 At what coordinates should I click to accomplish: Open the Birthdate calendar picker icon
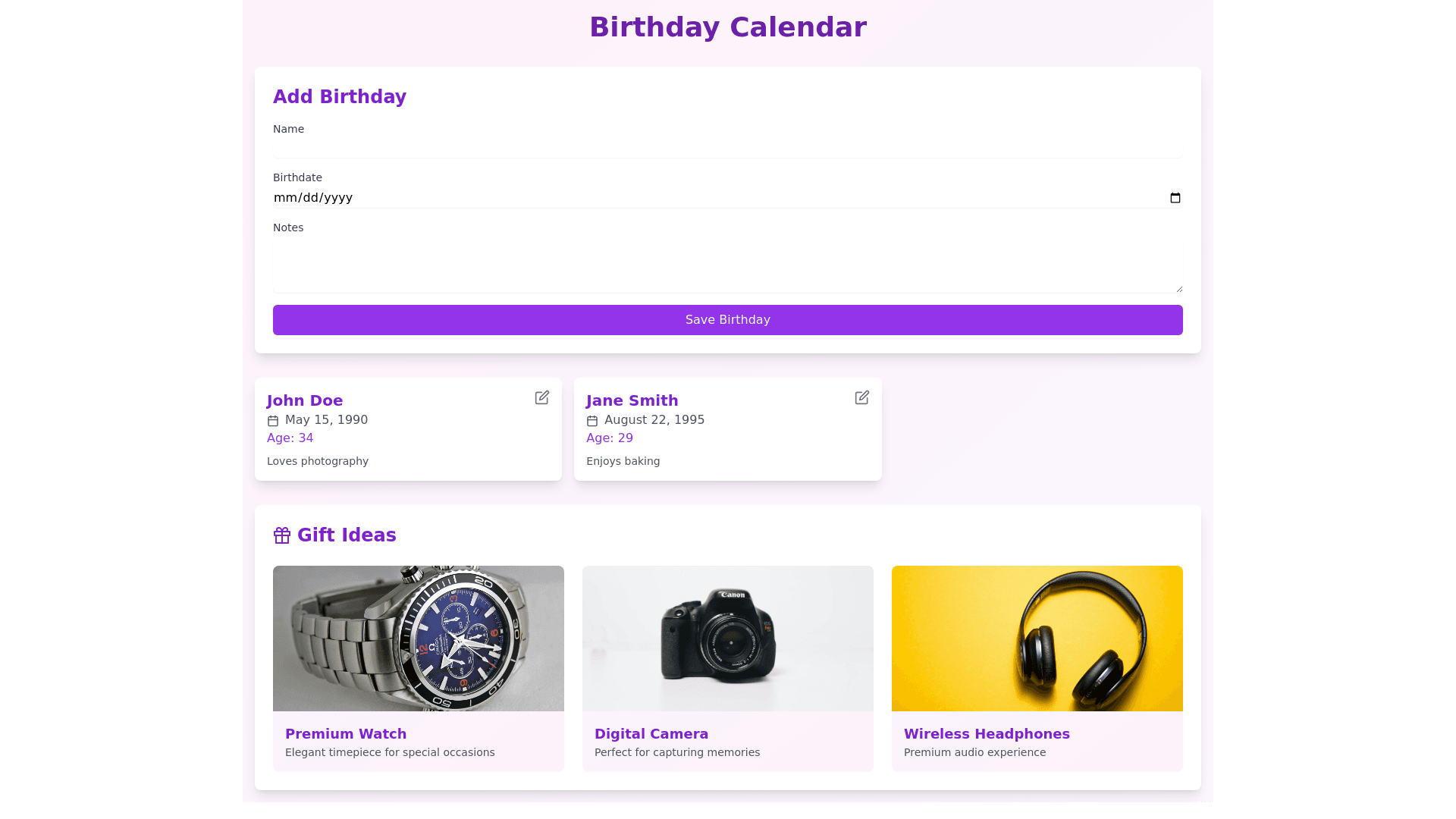[x=1175, y=198]
